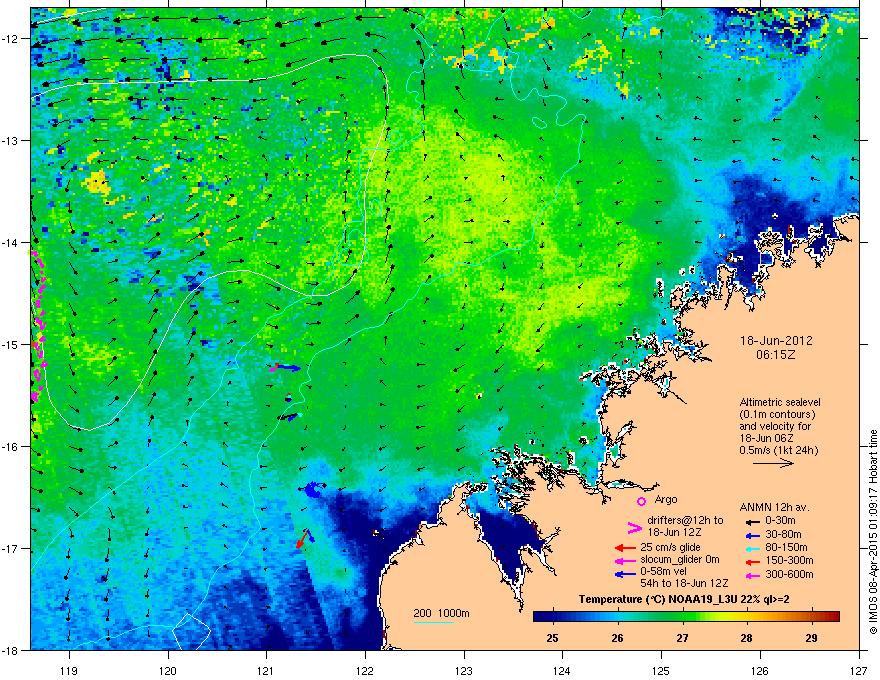Viewport: 880px width, 680px height.
Task: Click the colorbar tick label 27
Action: coord(682,638)
